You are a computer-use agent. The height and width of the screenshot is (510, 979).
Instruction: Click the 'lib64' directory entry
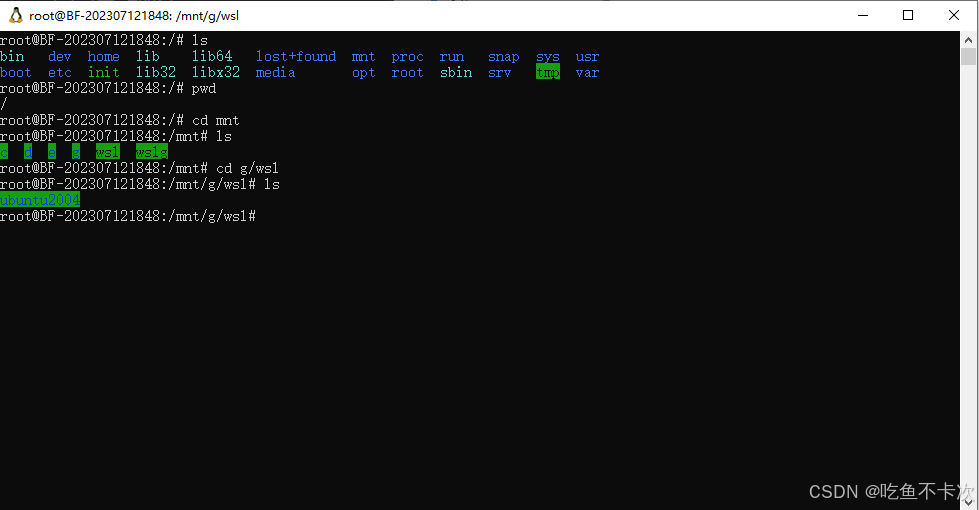click(212, 57)
